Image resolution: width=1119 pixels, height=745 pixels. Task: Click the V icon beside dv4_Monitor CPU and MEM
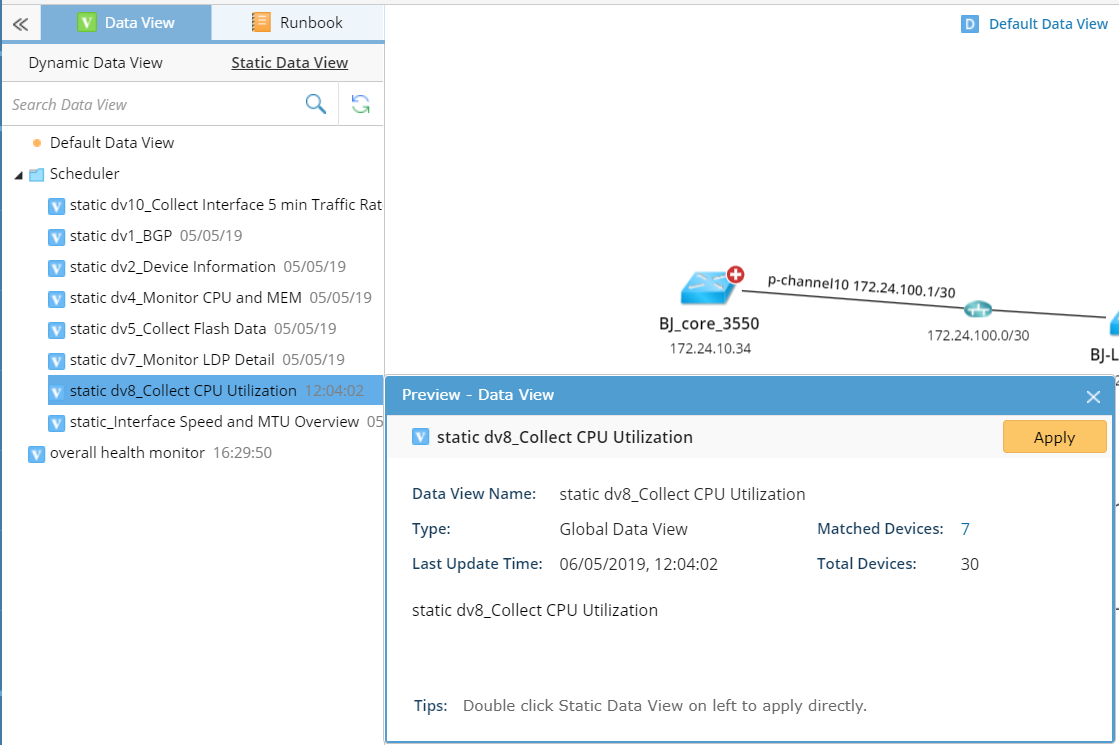(56, 299)
